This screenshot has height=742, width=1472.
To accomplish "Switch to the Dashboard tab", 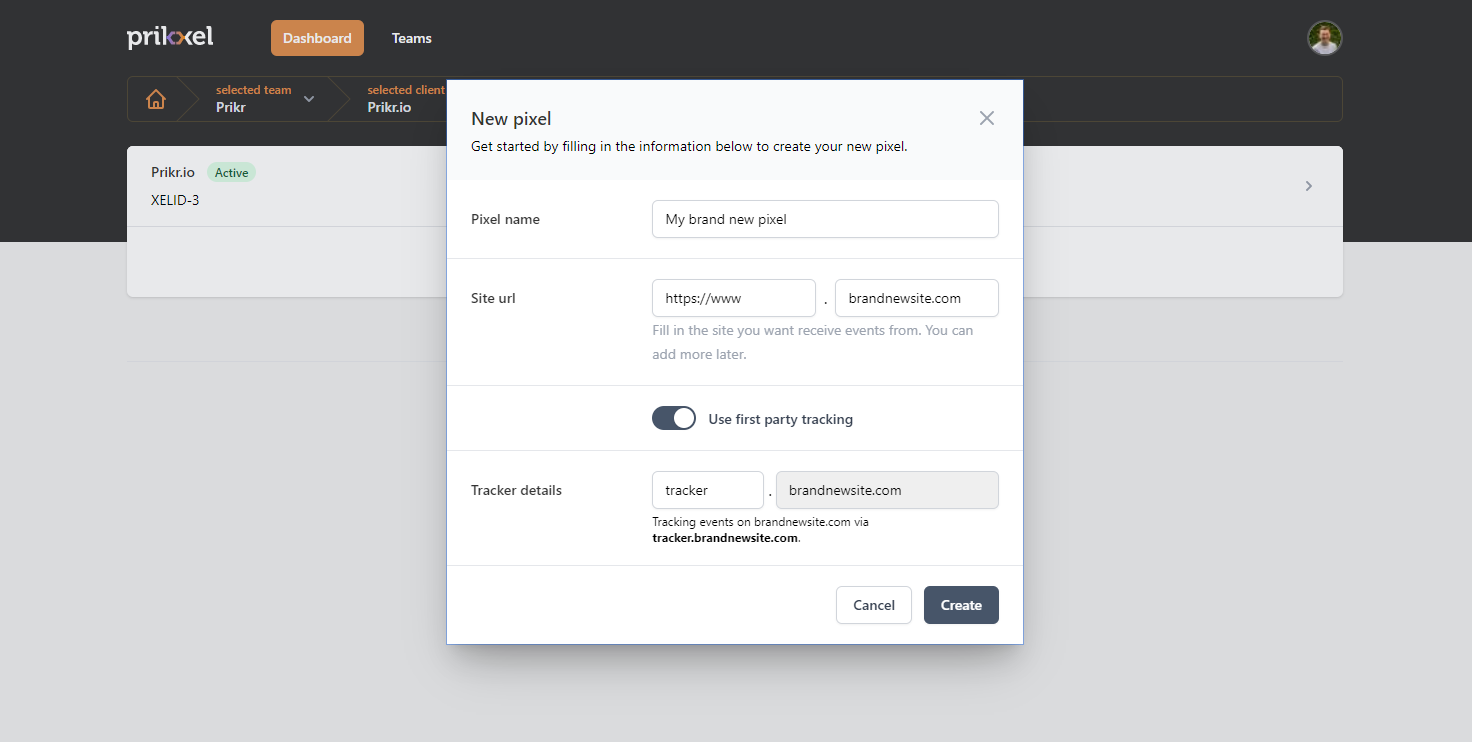I will point(317,38).
